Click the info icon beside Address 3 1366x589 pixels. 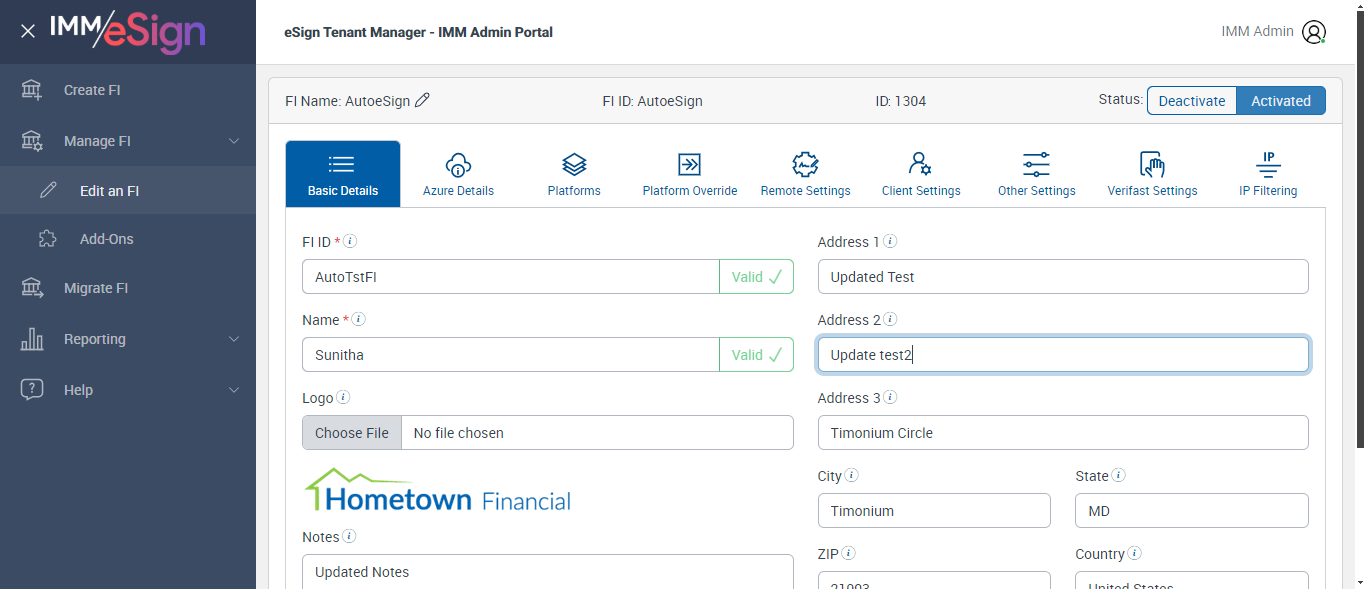[890, 397]
